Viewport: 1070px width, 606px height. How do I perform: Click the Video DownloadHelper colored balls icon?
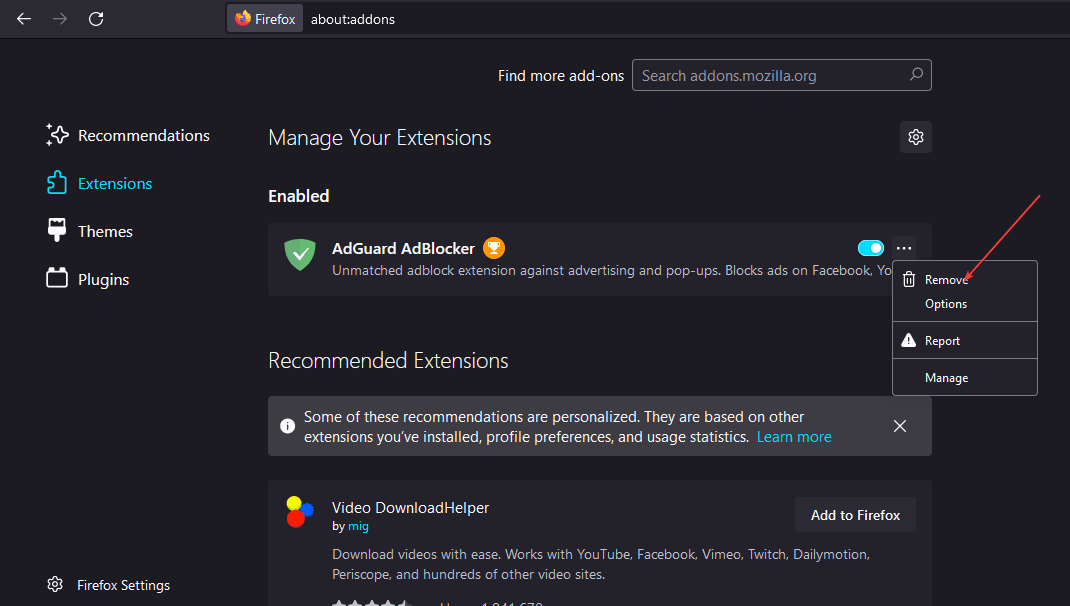(300, 512)
